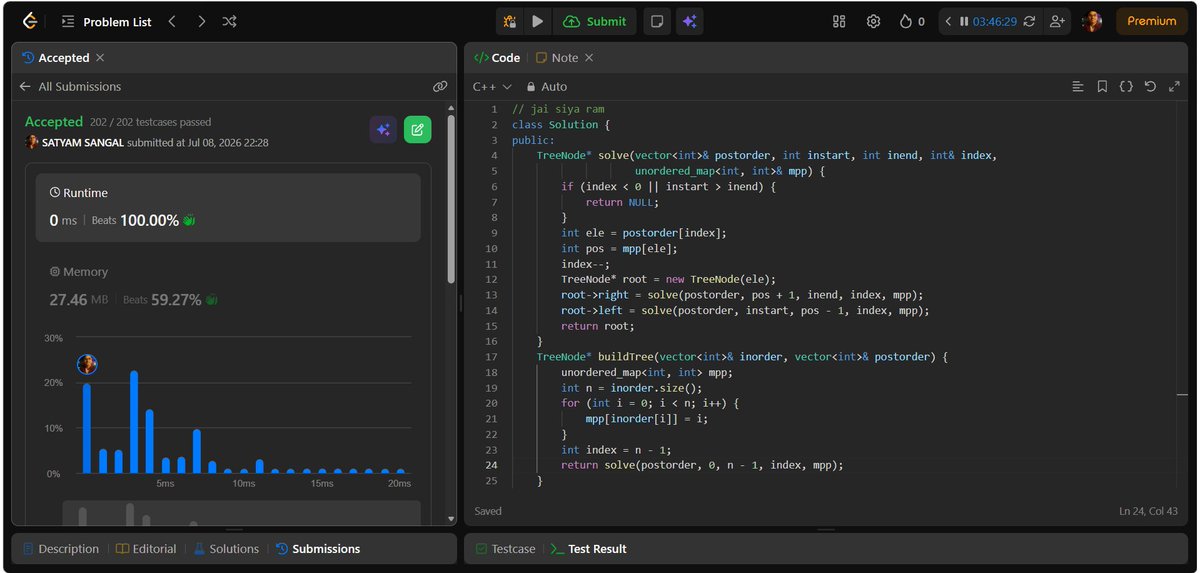
Task: Reset code with the undo arrow icon
Action: pos(1150,87)
